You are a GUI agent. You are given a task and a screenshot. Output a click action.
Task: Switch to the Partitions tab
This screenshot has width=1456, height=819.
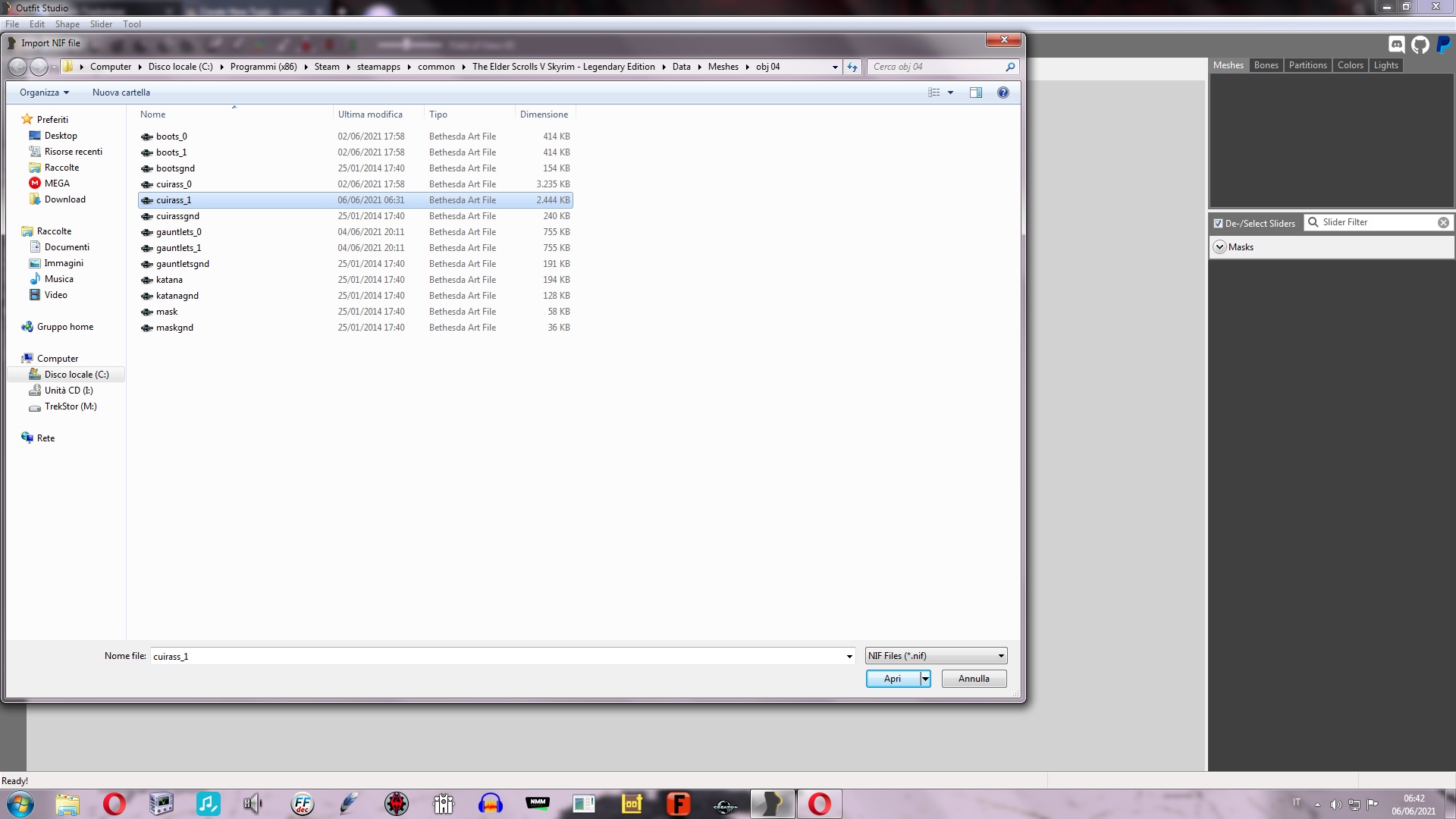1307,65
